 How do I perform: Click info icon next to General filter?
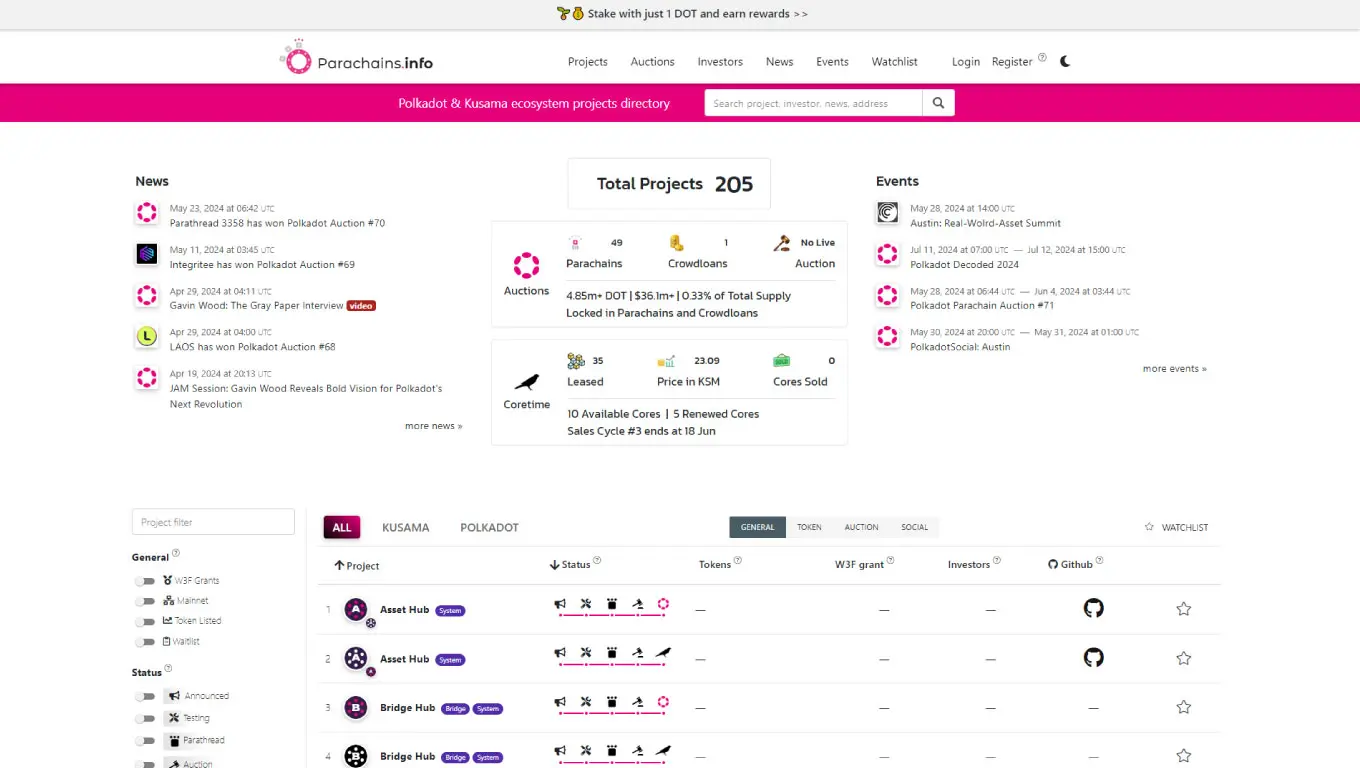point(176,553)
